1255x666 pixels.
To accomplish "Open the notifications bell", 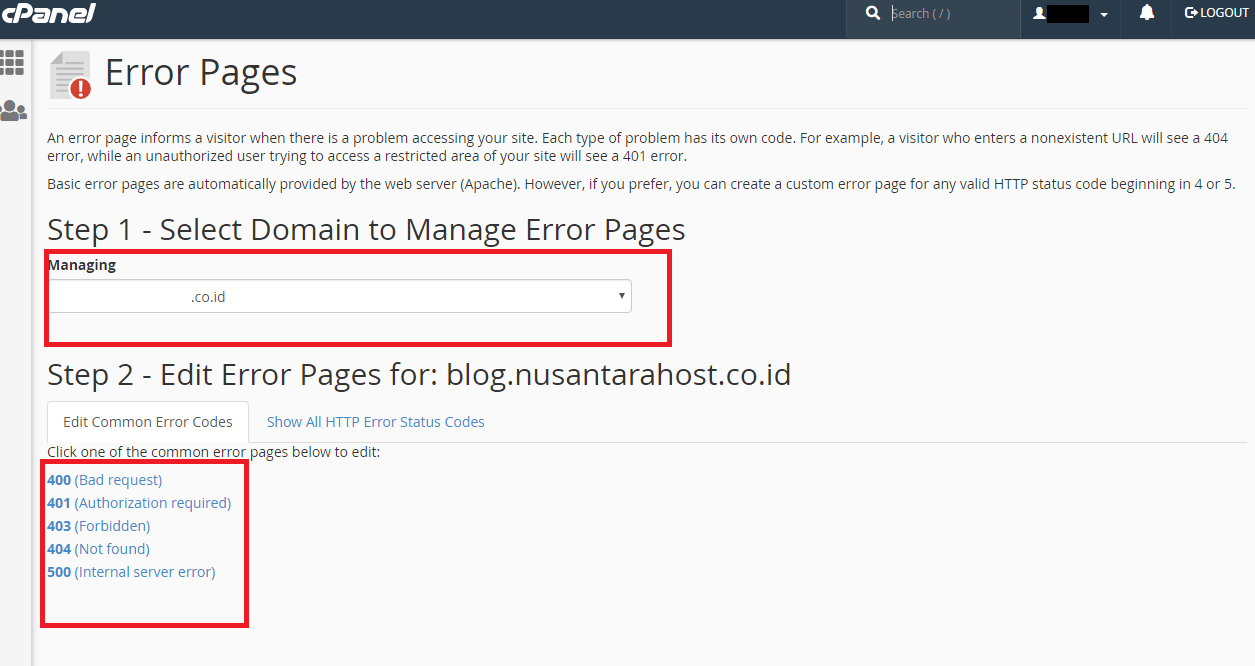I will [x=1147, y=13].
